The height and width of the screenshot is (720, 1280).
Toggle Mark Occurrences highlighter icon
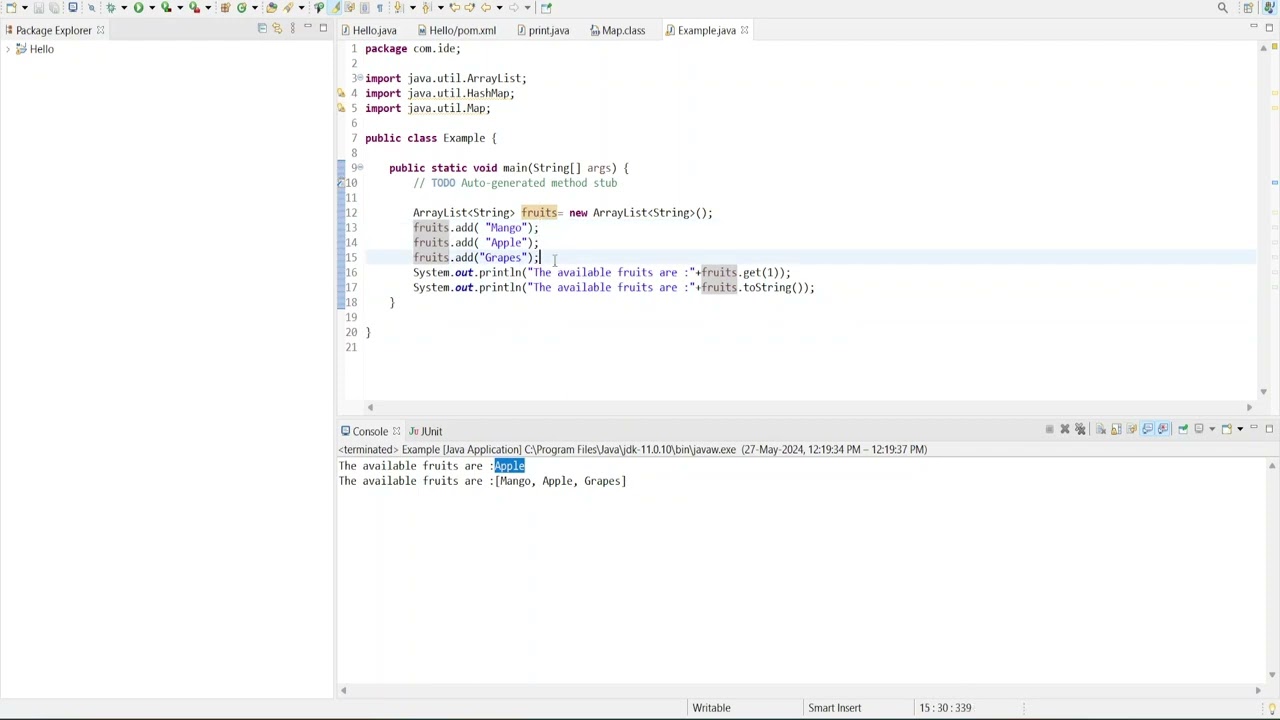pos(336,8)
